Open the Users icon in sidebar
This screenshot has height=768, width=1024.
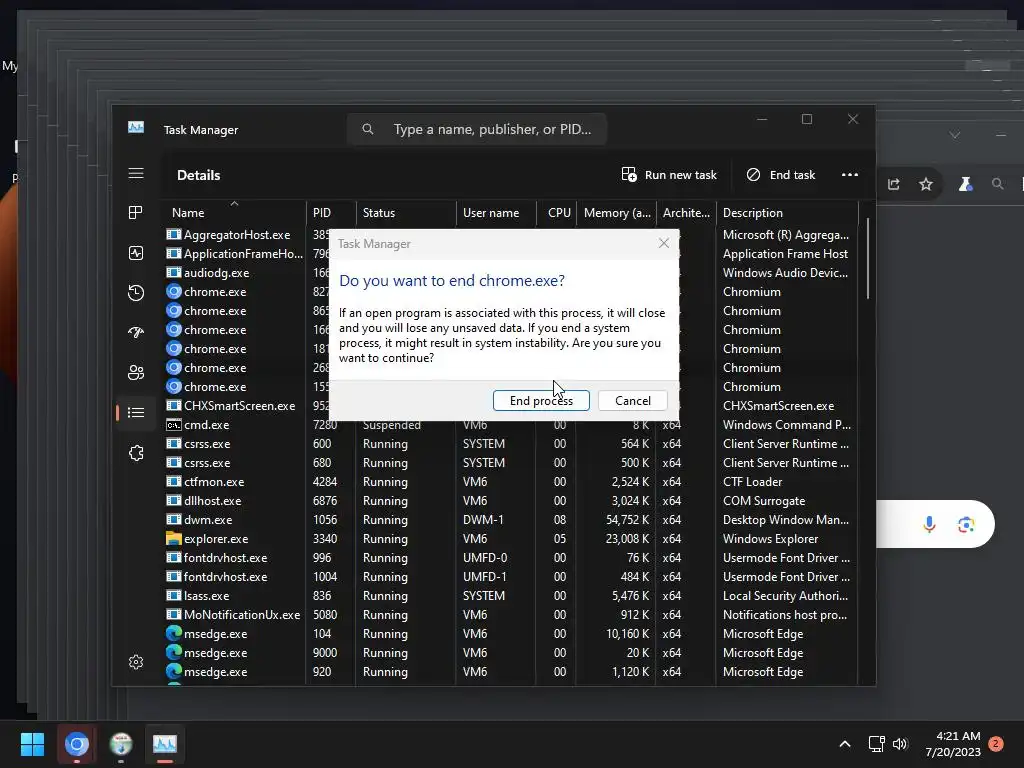136,372
